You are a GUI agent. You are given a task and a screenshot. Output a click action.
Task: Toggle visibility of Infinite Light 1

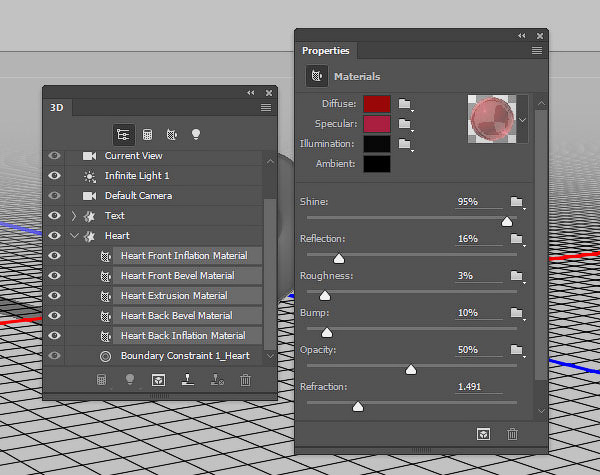point(54,176)
